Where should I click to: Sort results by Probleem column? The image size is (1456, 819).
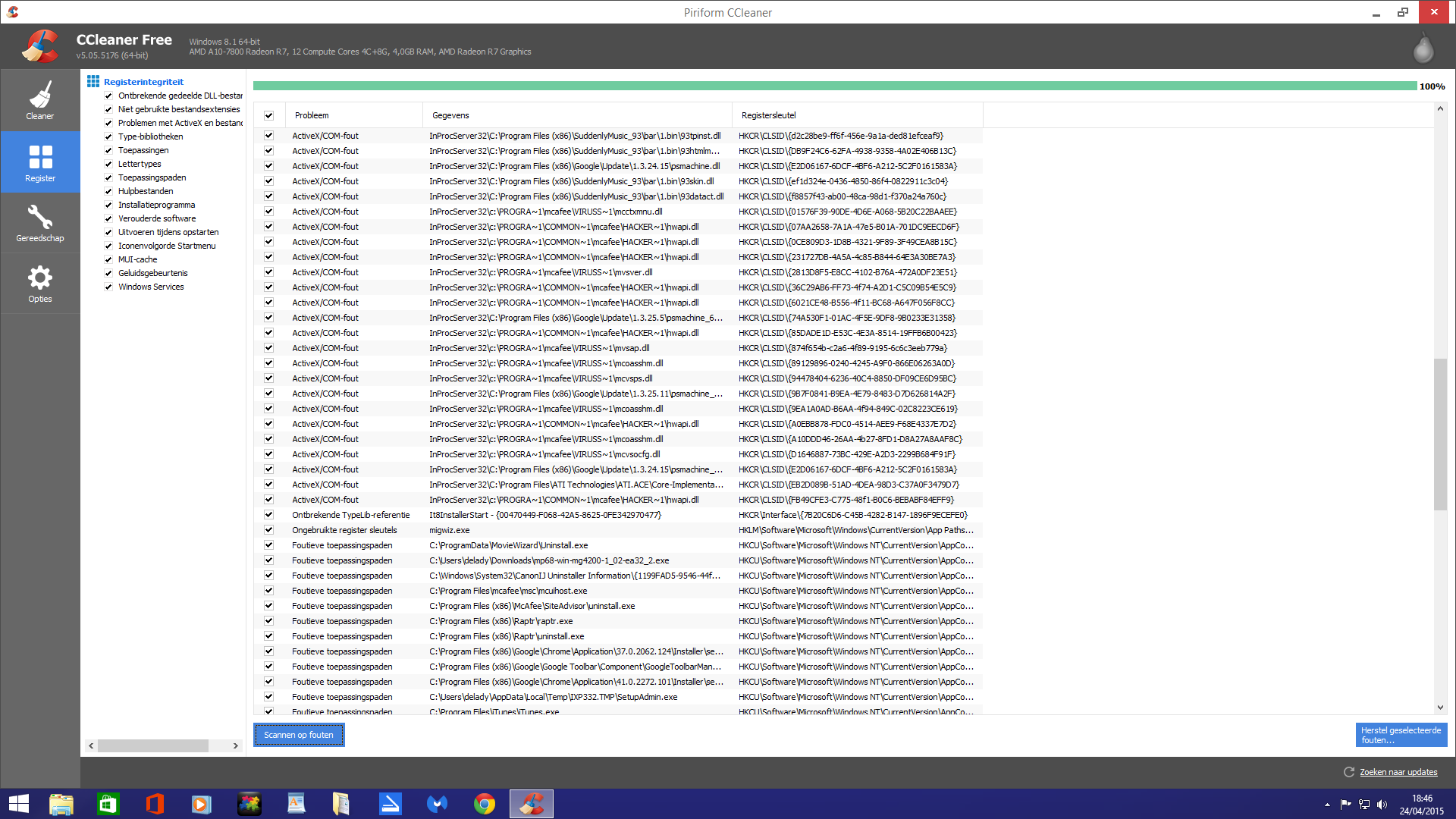[354, 115]
